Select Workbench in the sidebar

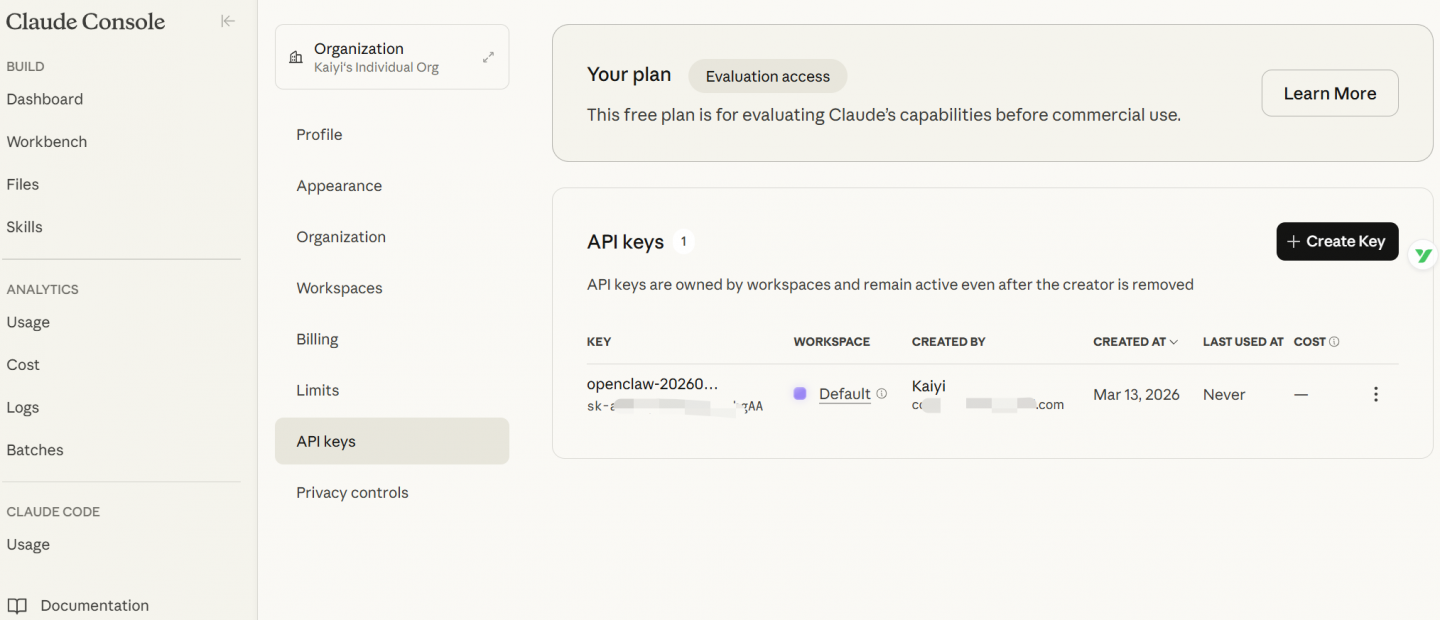pos(47,142)
